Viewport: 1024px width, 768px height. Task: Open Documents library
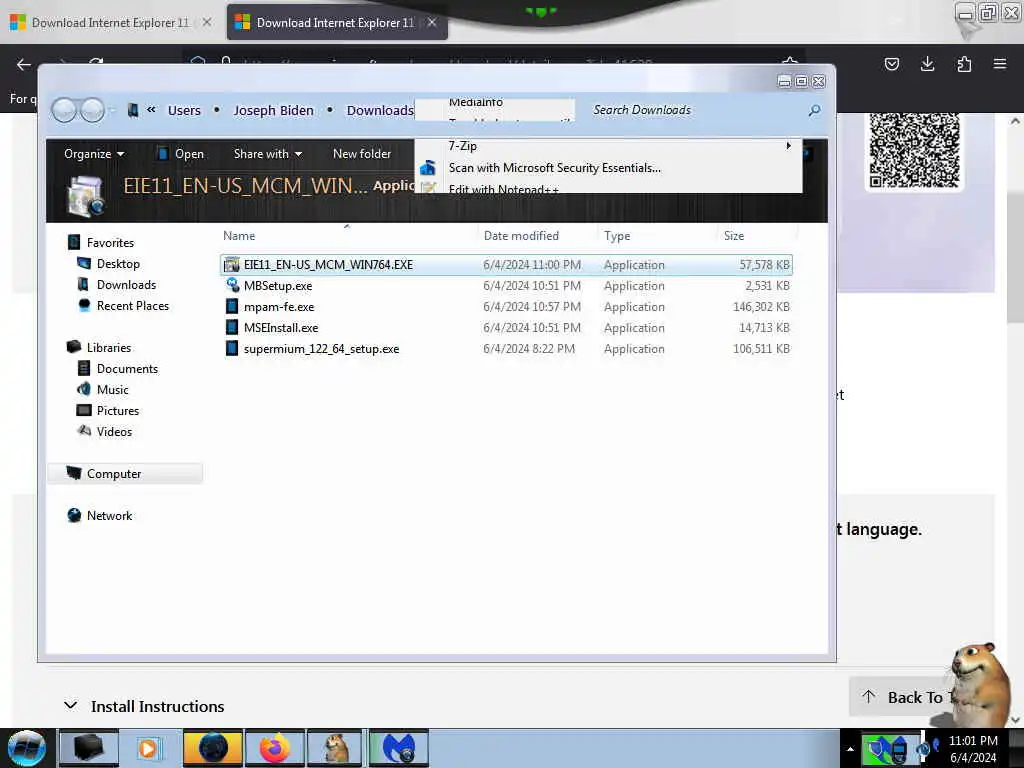[x=127, y=368]
